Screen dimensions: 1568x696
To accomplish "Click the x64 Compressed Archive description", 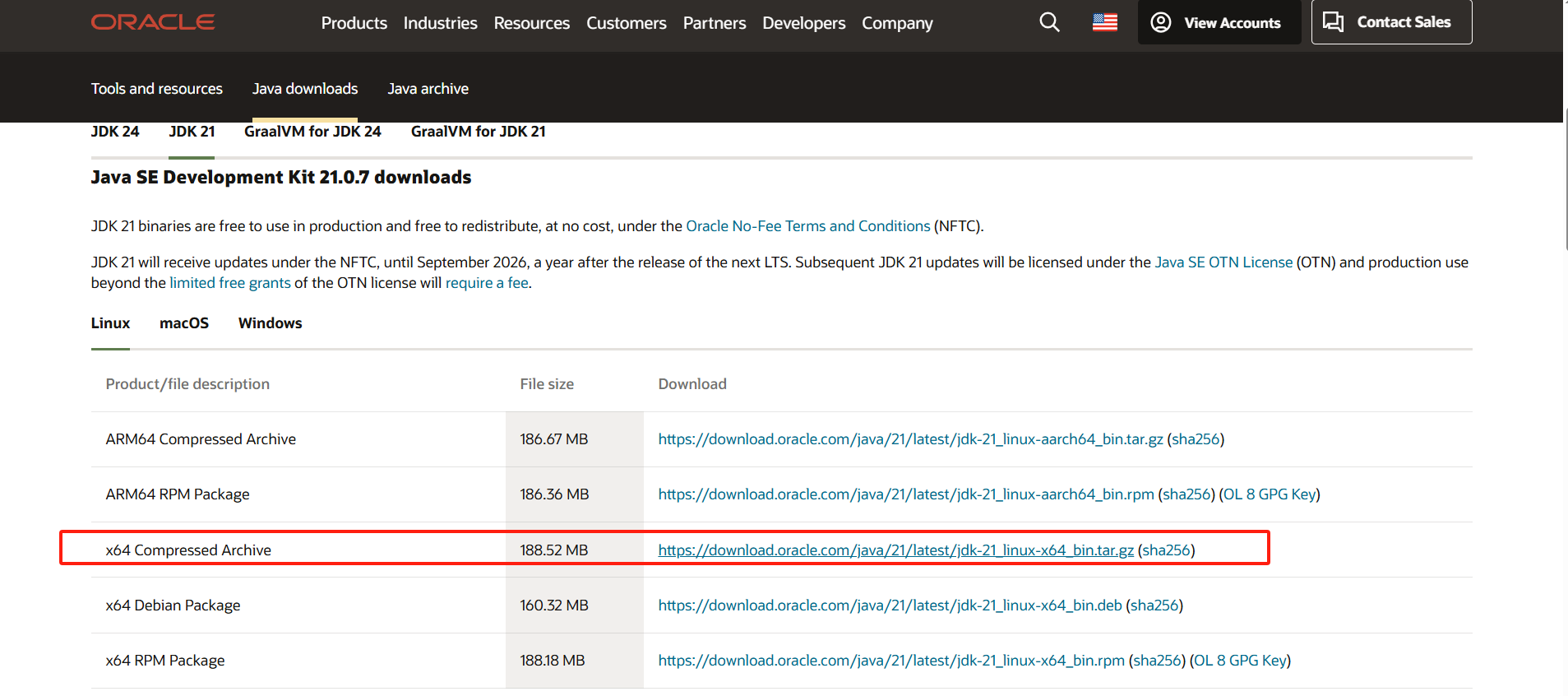I will tap(188, 550).
